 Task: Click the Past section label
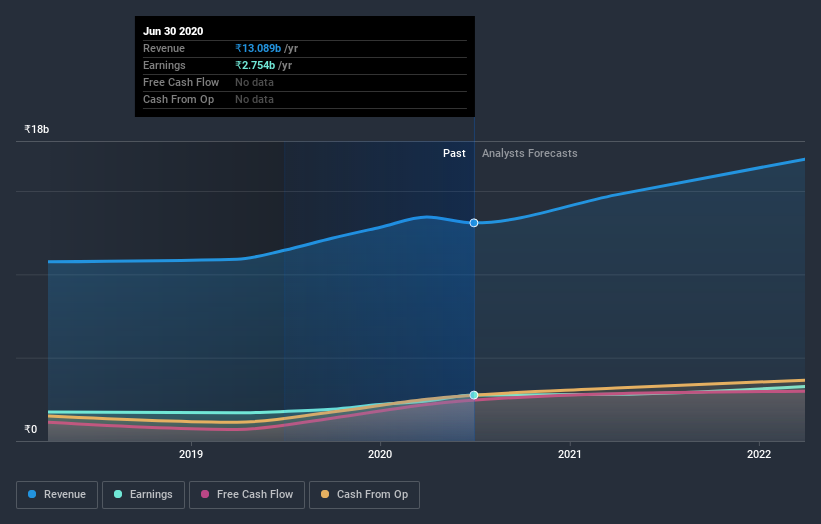[x=454, y=153]
